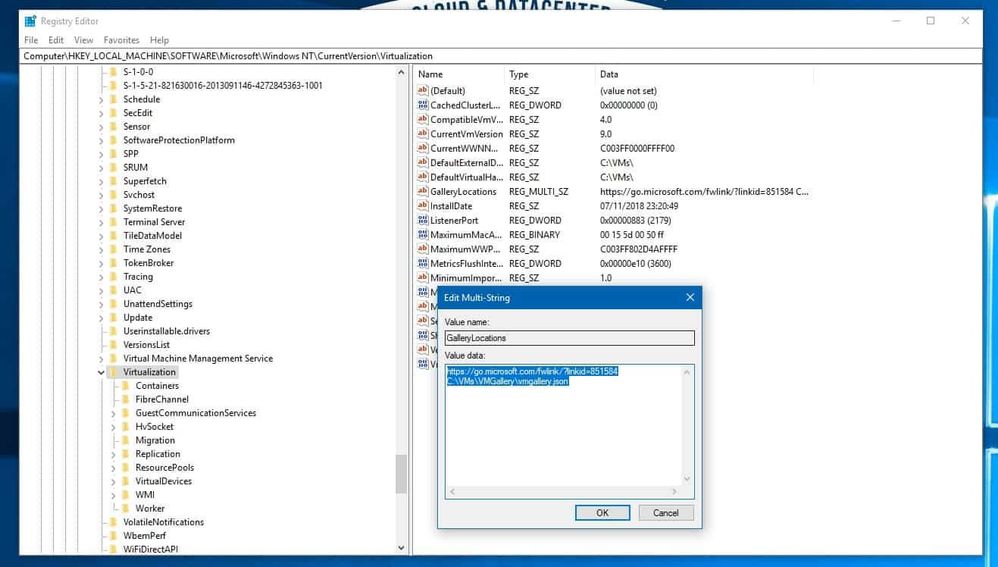Click the data value 0x00000883 (2179)
This screenshot has width=998, height=567.
(635, 220)
